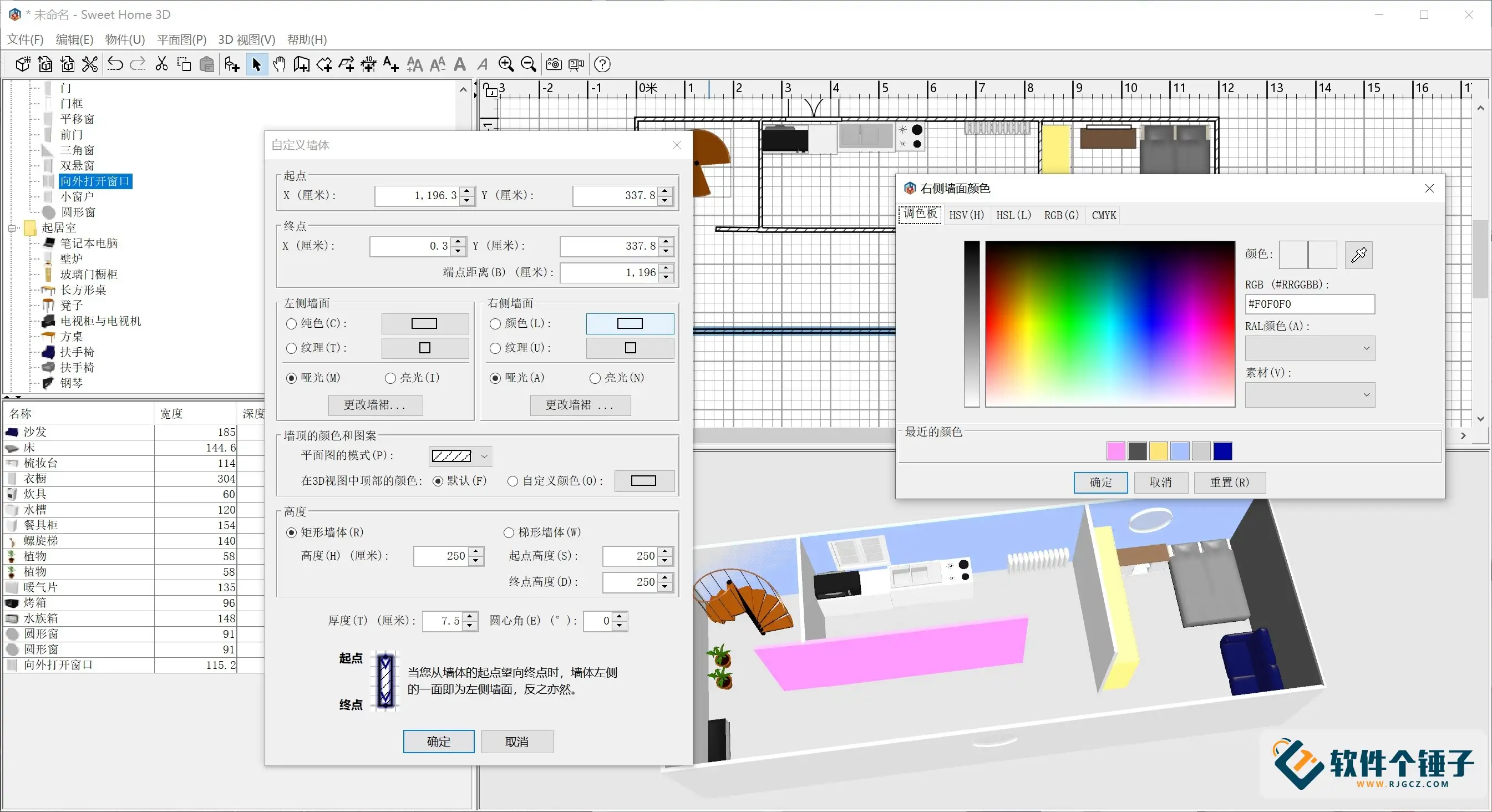
Task: Click the Cut scissors icon
Action: [x=161, y=64]
